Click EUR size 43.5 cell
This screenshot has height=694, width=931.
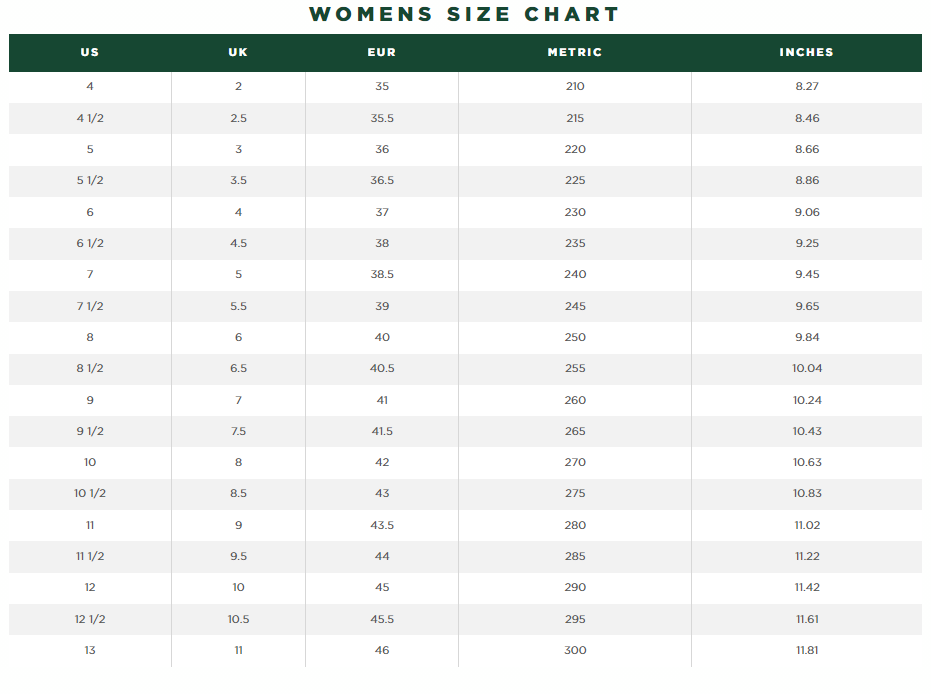(x=382, y=525)
